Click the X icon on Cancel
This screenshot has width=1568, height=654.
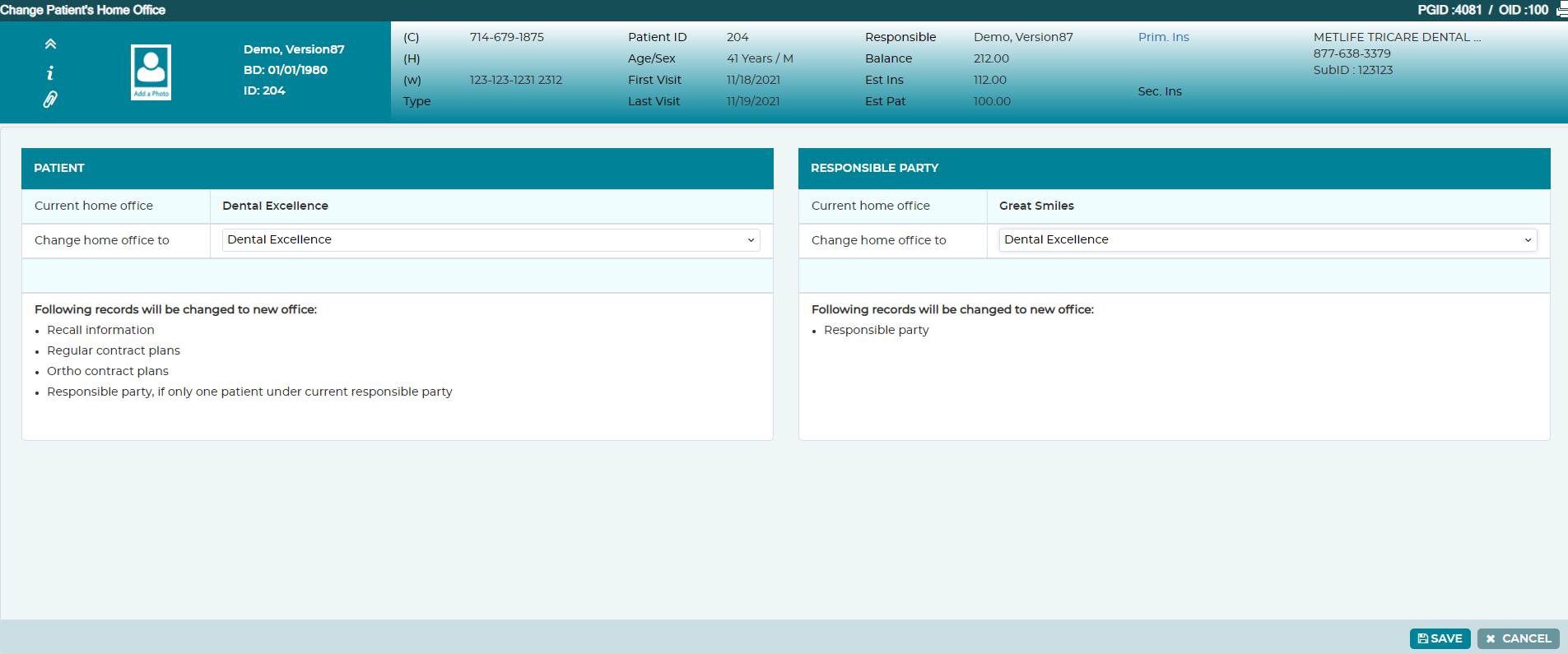click(x=1491, y=638)
